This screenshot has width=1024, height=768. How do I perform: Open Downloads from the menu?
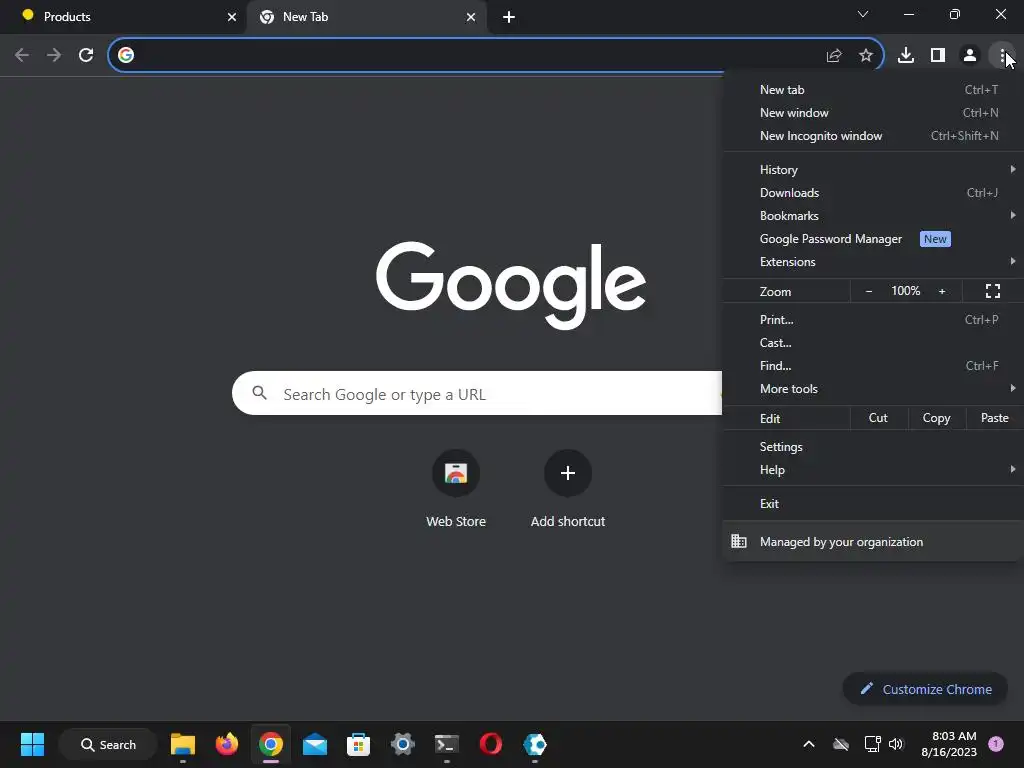click(873, 193)
